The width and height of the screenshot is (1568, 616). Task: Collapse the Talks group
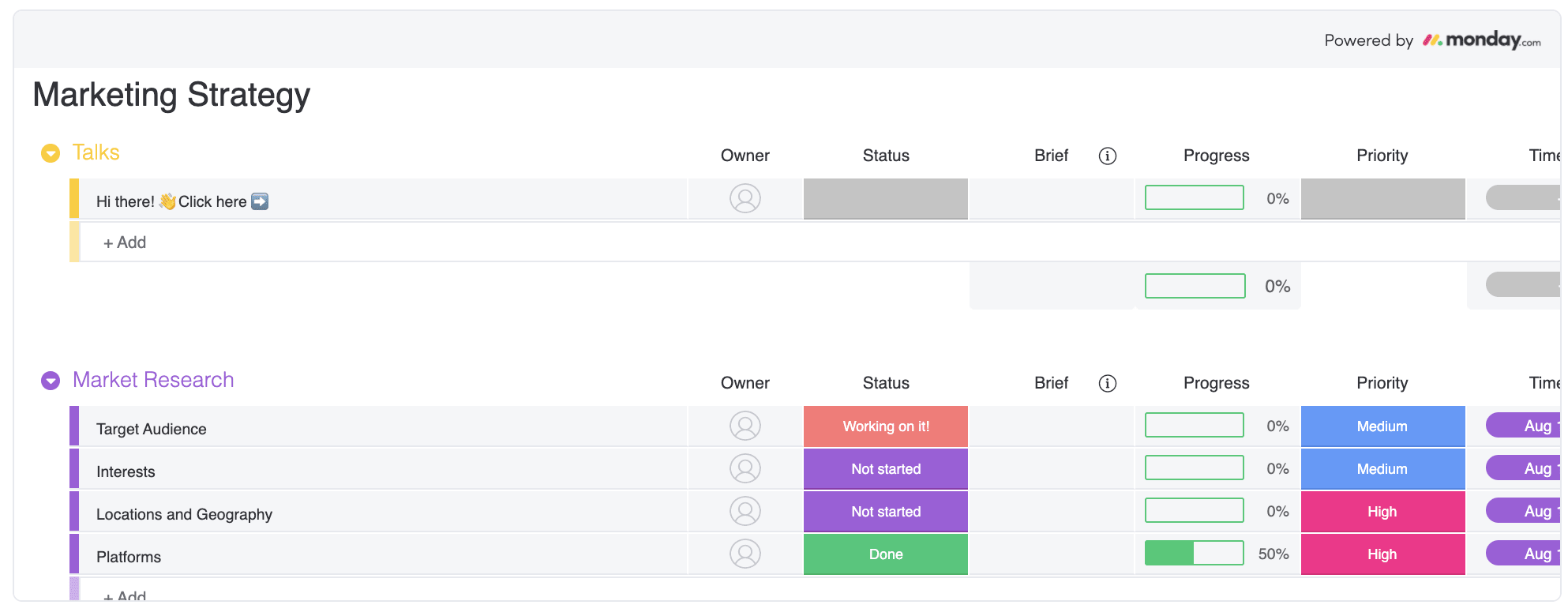click(x=51, y=152)
